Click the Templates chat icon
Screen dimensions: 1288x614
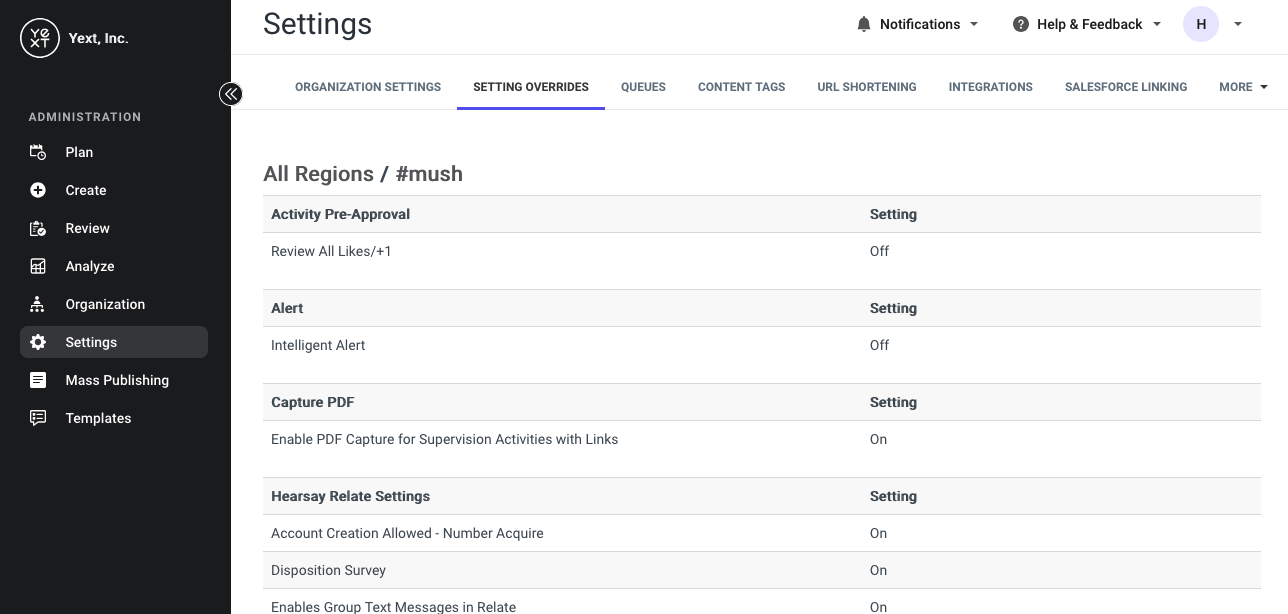(x=38, y=418)
